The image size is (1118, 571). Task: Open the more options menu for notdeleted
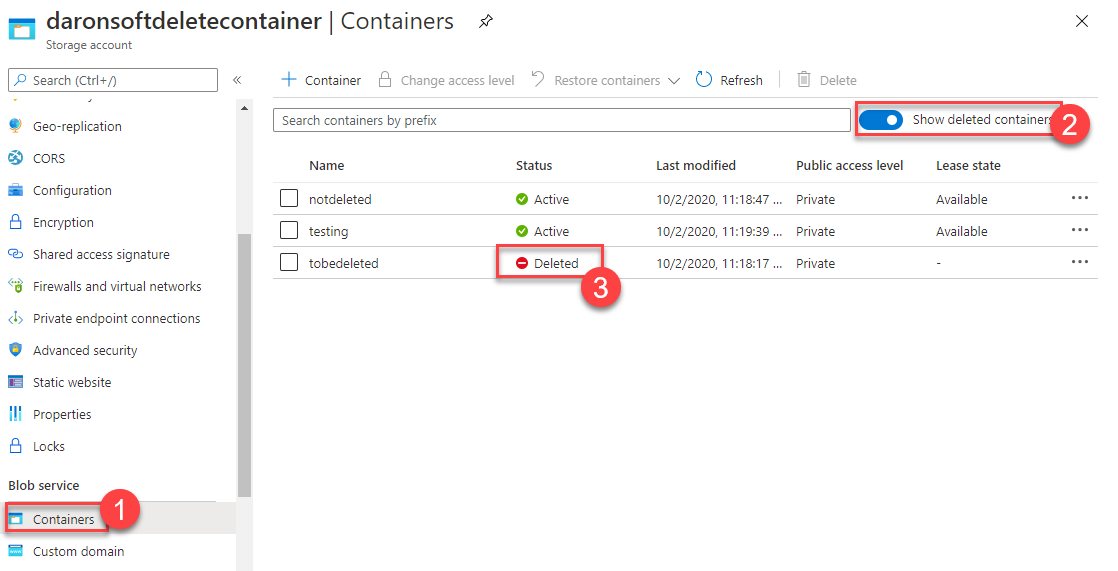[1079, 198]
